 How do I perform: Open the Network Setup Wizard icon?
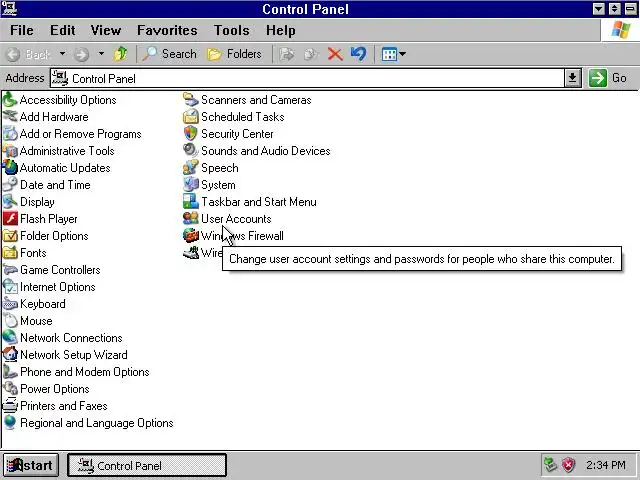coord(10,355)
